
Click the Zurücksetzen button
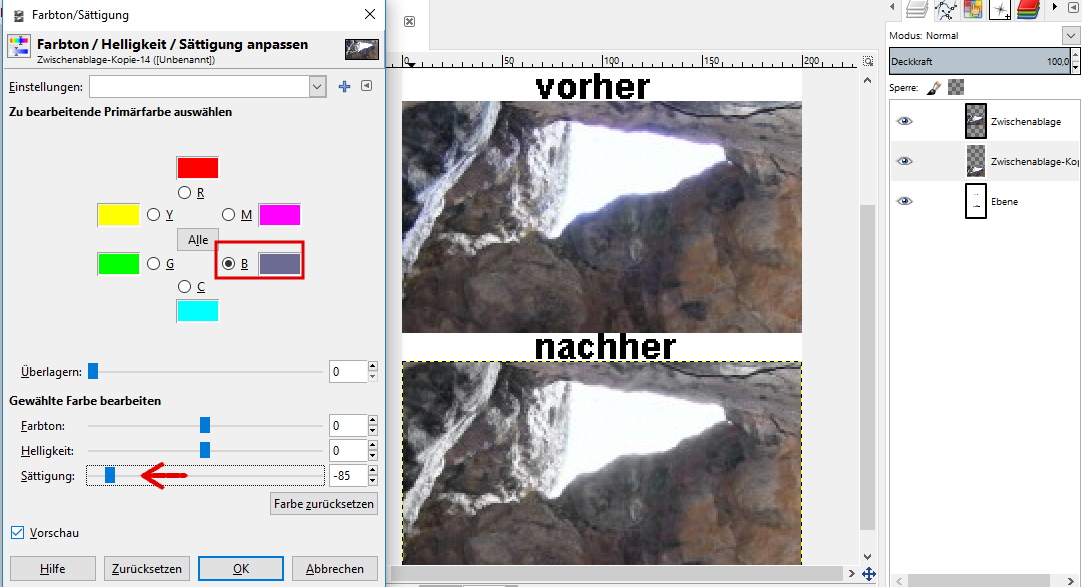pyautogui.click(x=146, y=568)
